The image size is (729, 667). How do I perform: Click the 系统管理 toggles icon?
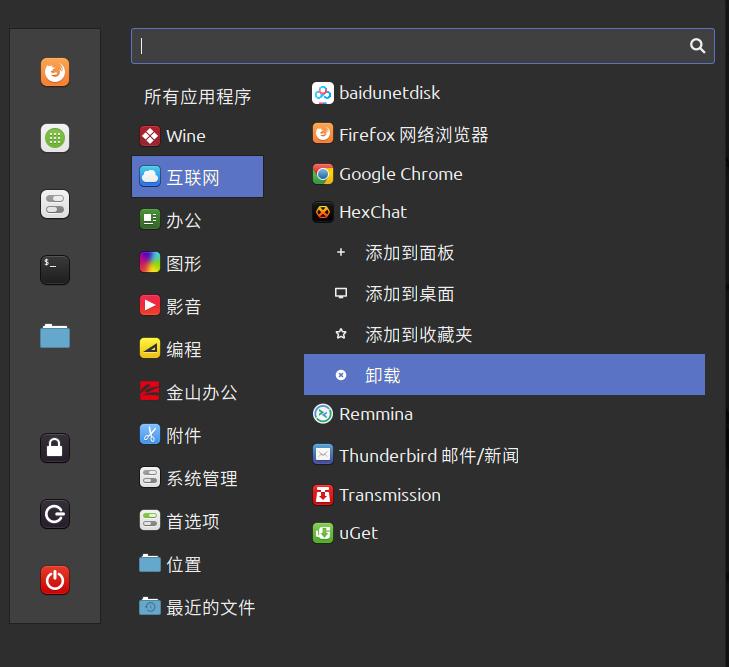point(150,477)
